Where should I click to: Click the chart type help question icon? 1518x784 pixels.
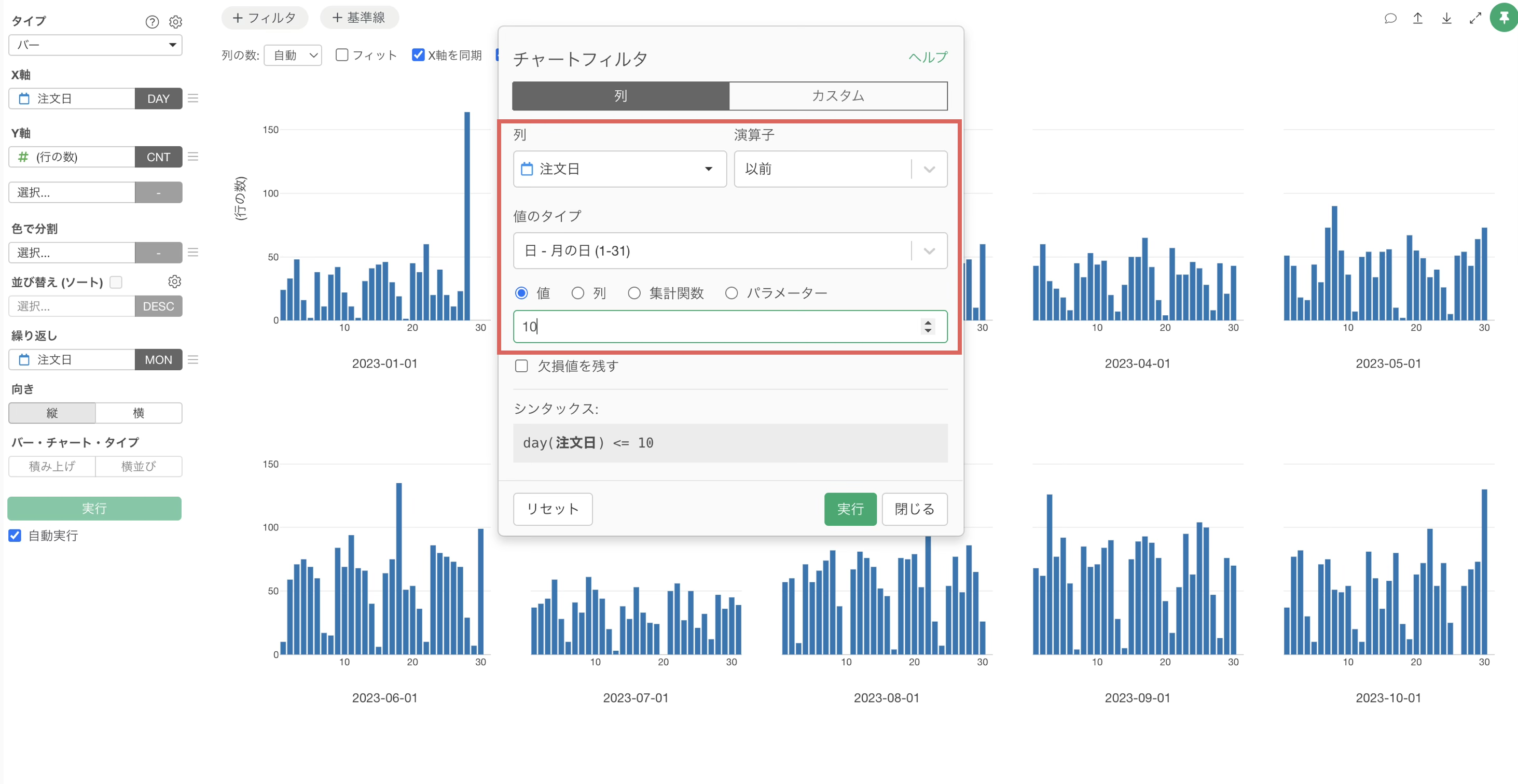click(x=152, y=22)
